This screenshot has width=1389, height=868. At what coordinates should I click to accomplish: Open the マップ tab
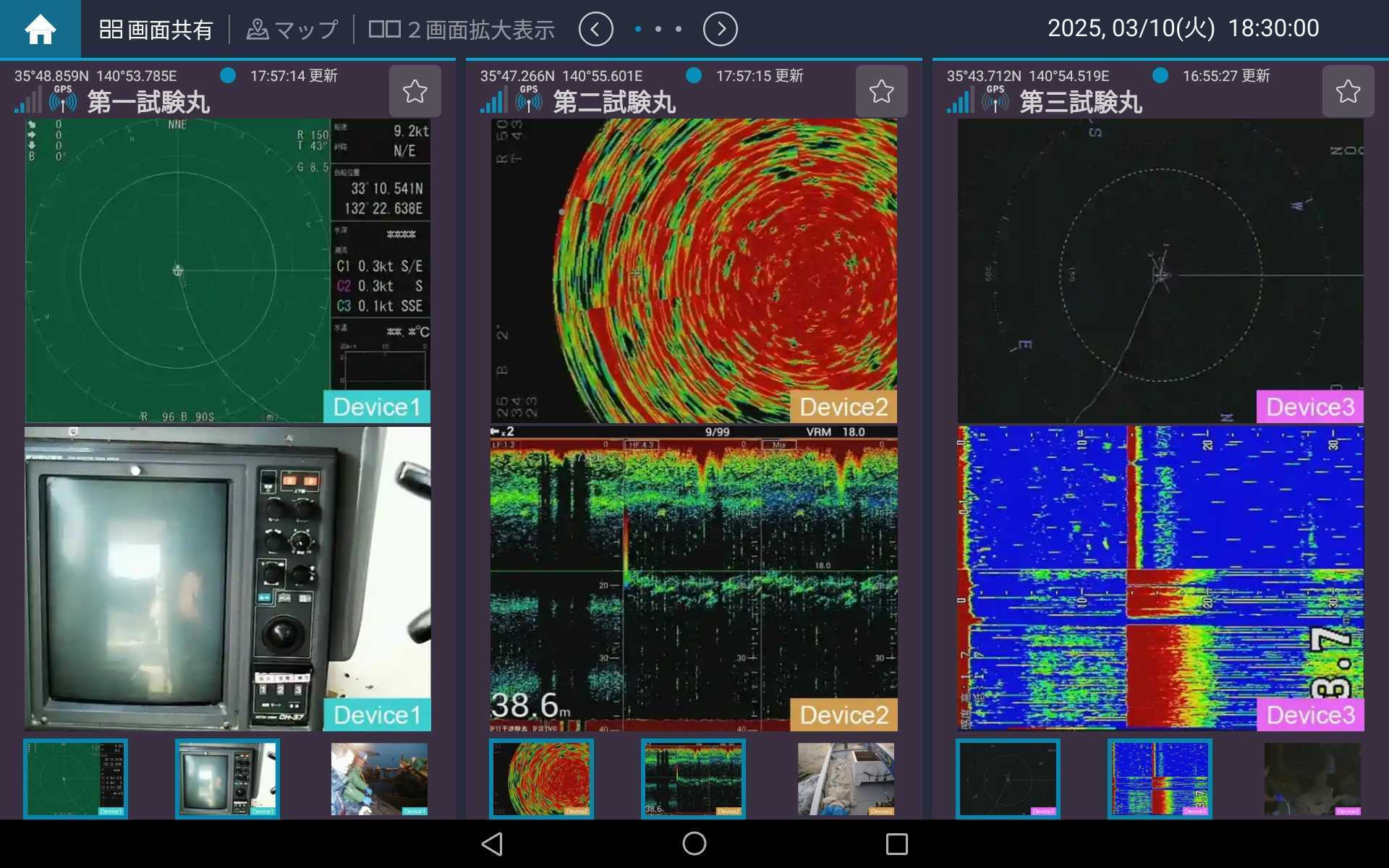292,29
